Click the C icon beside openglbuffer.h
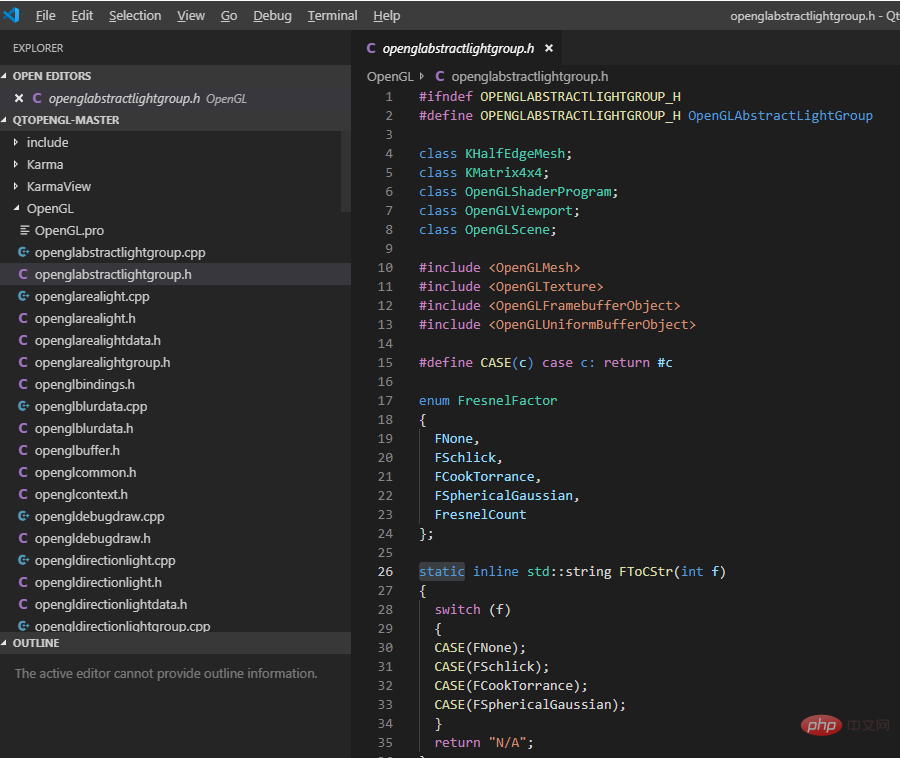The height and width of the screenshot is (758, 900). point(23,450)
